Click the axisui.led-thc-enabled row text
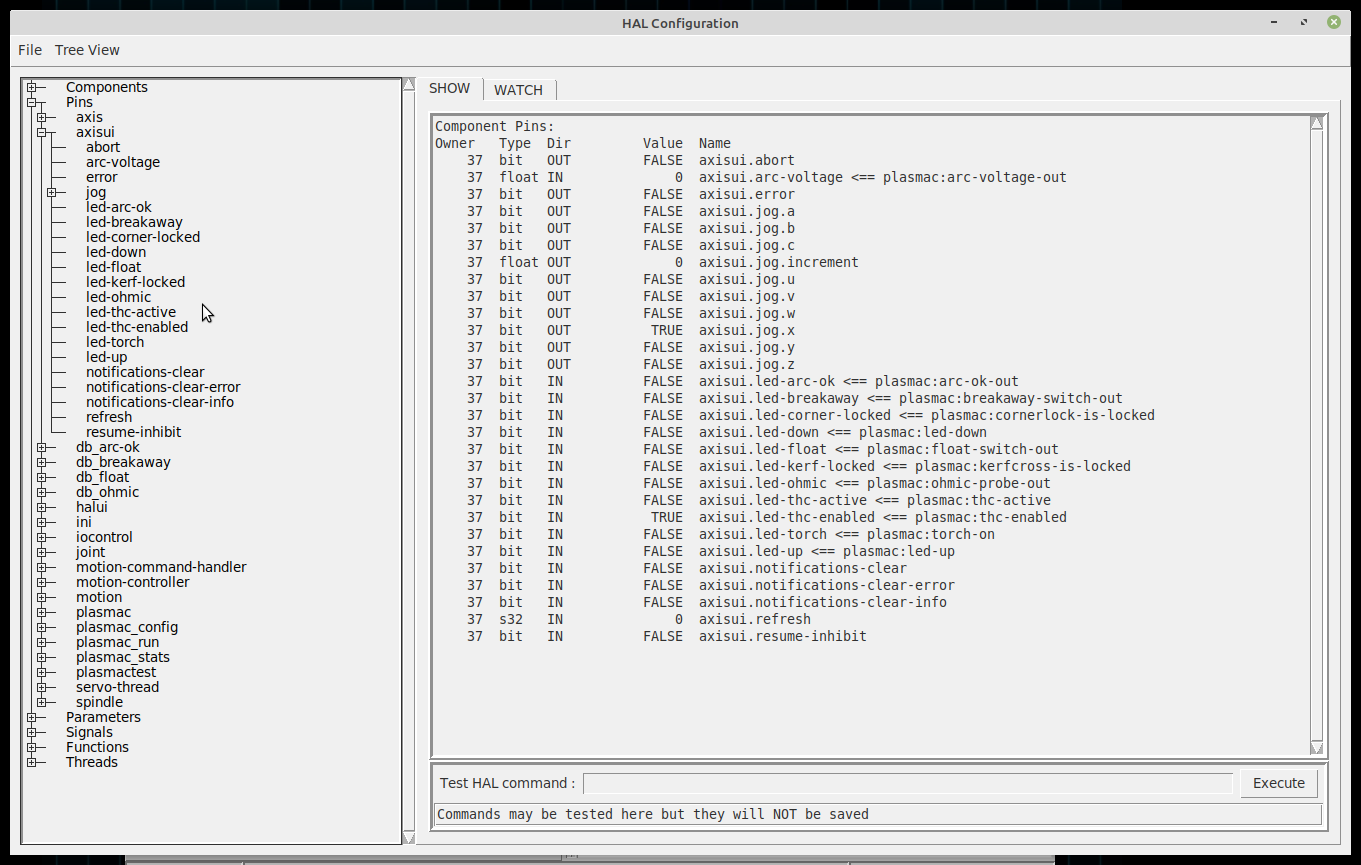 [x=767, y=517]
